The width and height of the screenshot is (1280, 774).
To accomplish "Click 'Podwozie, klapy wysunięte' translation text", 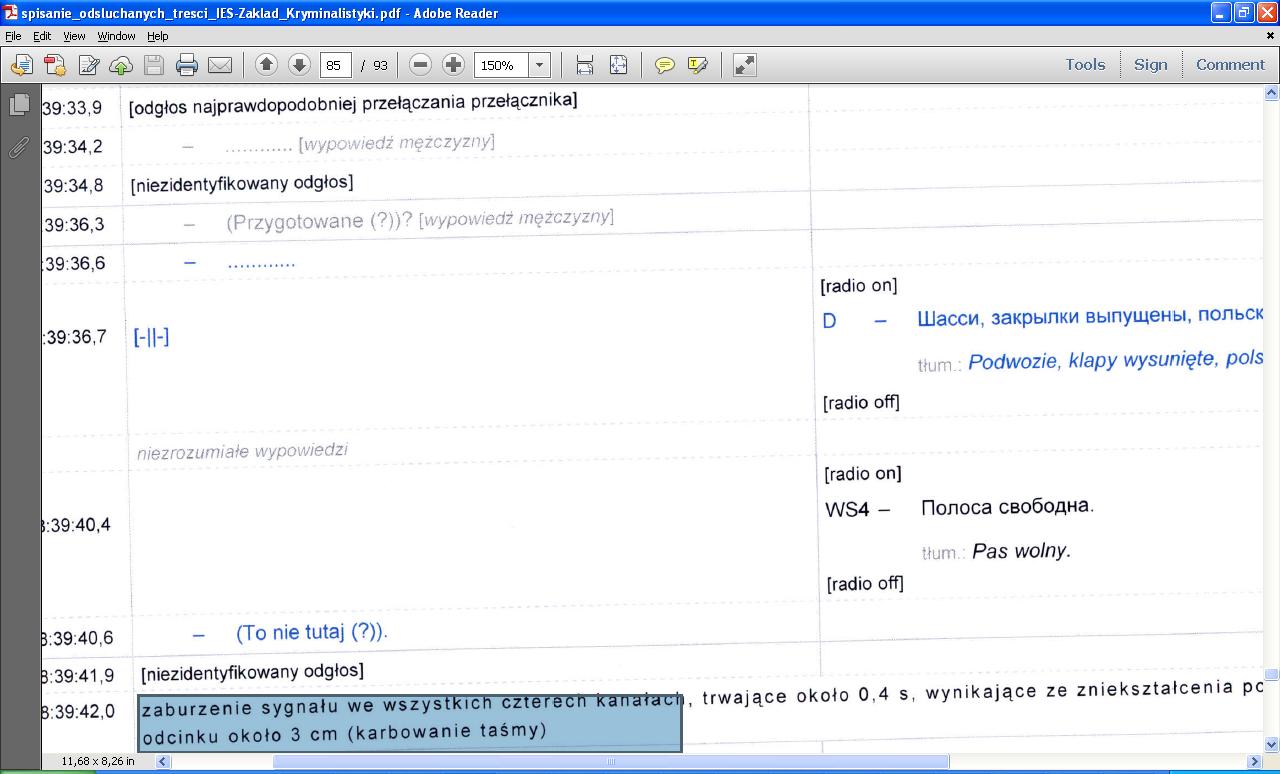I will pos(1091,360).
